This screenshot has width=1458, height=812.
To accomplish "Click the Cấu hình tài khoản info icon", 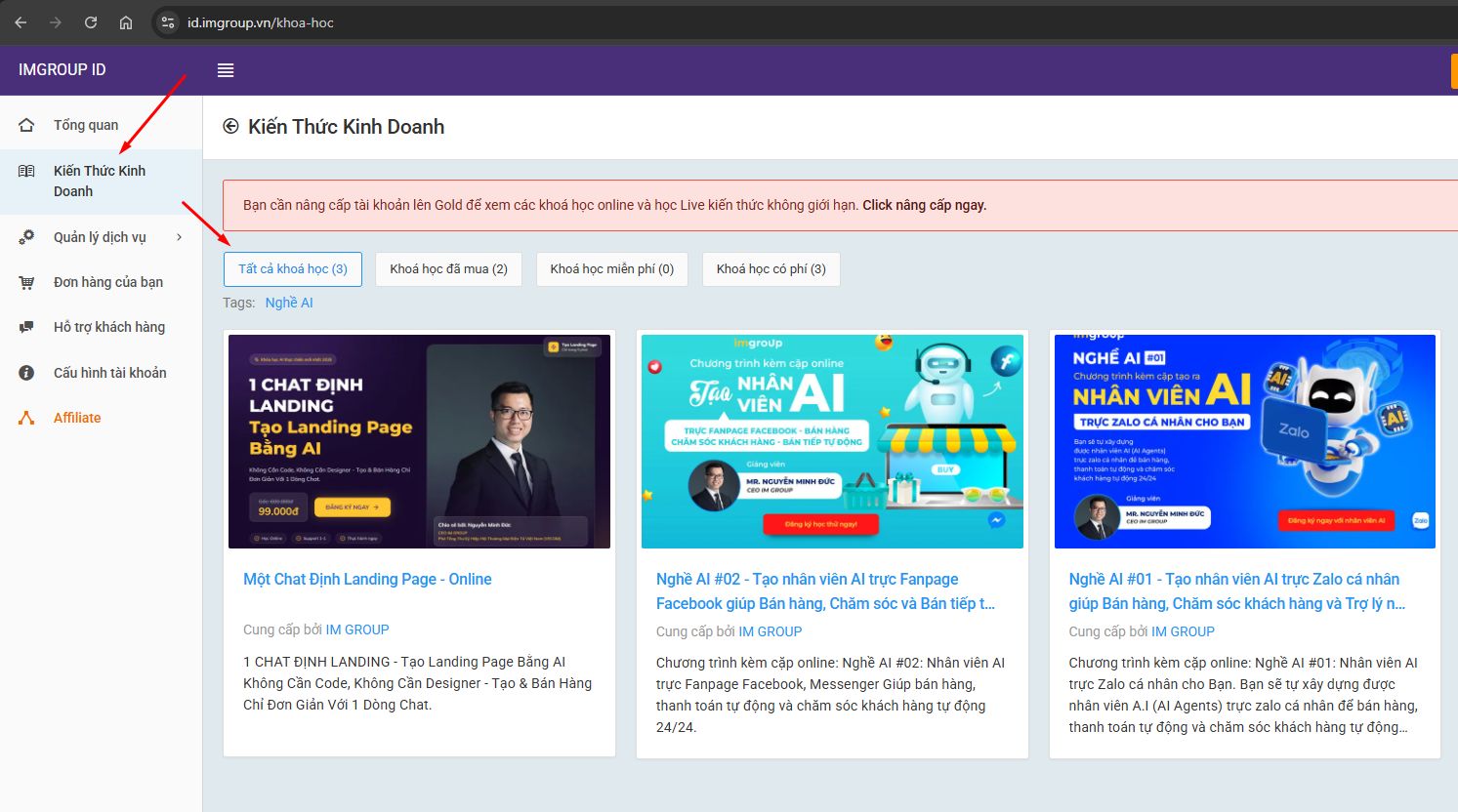I will [x=26, y=373].
